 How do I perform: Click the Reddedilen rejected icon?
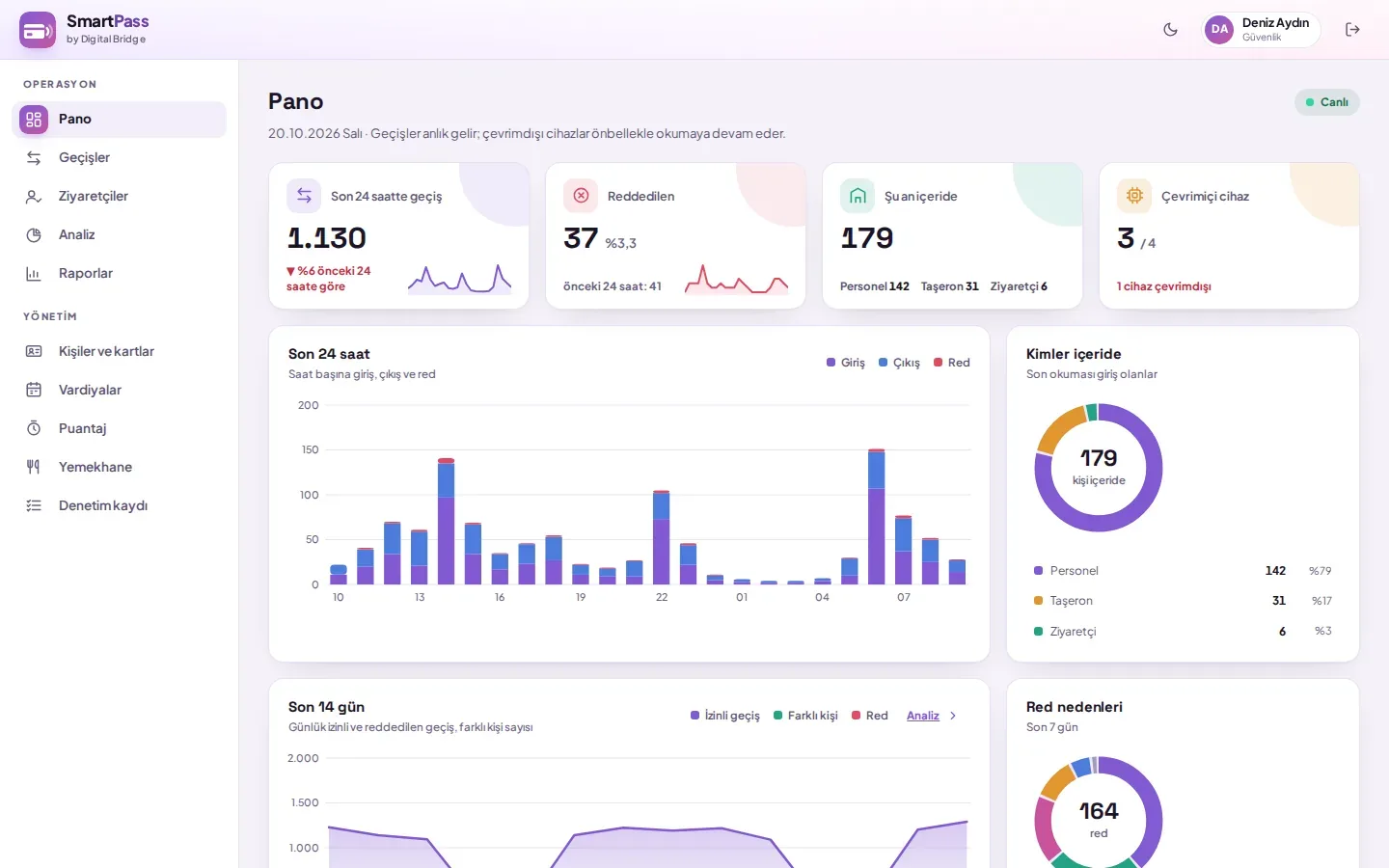point(581,196)
